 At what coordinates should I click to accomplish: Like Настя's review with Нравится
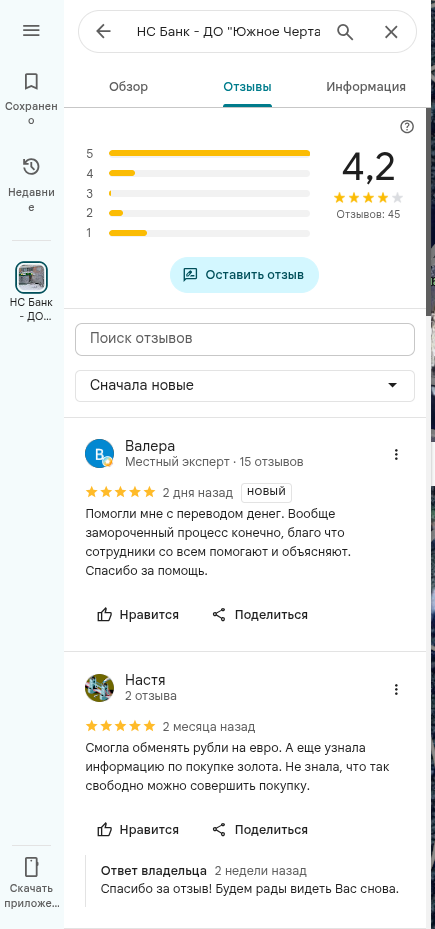tap(137, 829)
